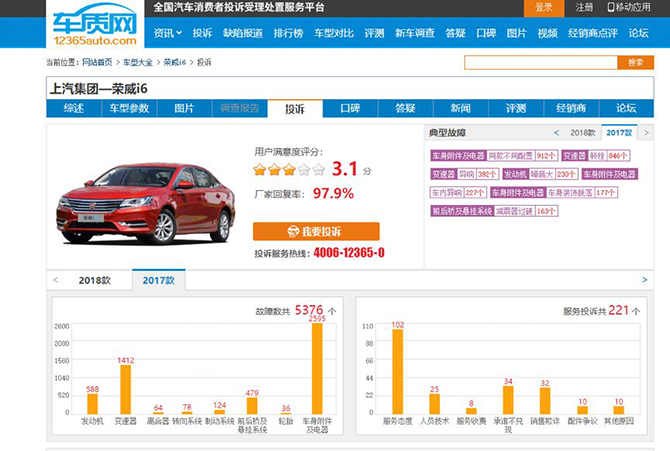Open 图片 in the top navigation bar
The image size is (670, 451).
click(517, 33)
